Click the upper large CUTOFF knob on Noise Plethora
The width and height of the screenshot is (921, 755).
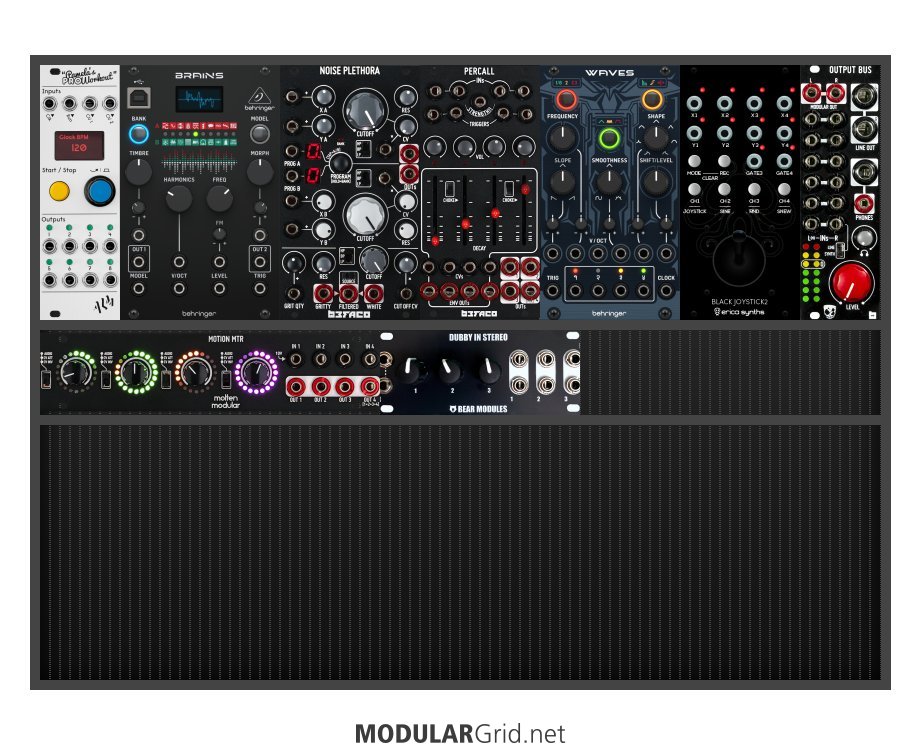pyautogui.click(x=365, y=110)
